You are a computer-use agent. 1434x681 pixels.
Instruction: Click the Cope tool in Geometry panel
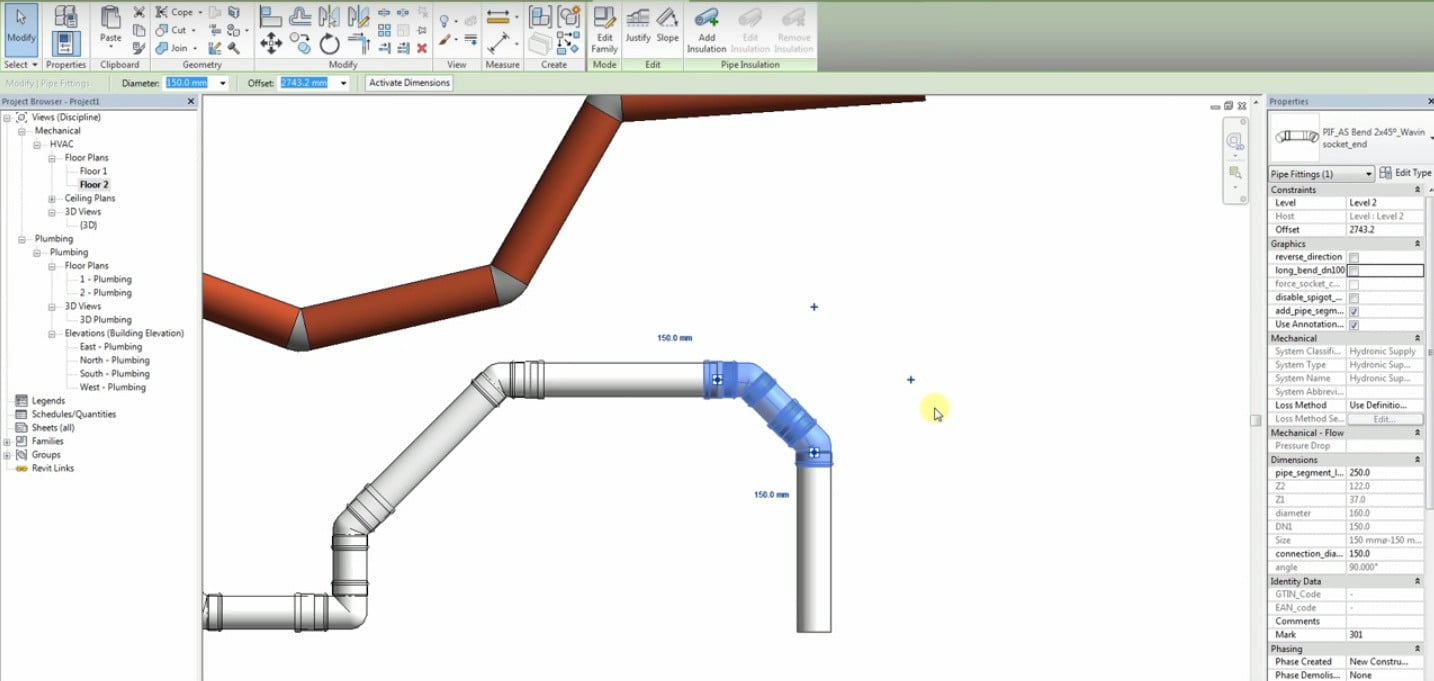tap(176, 11)
